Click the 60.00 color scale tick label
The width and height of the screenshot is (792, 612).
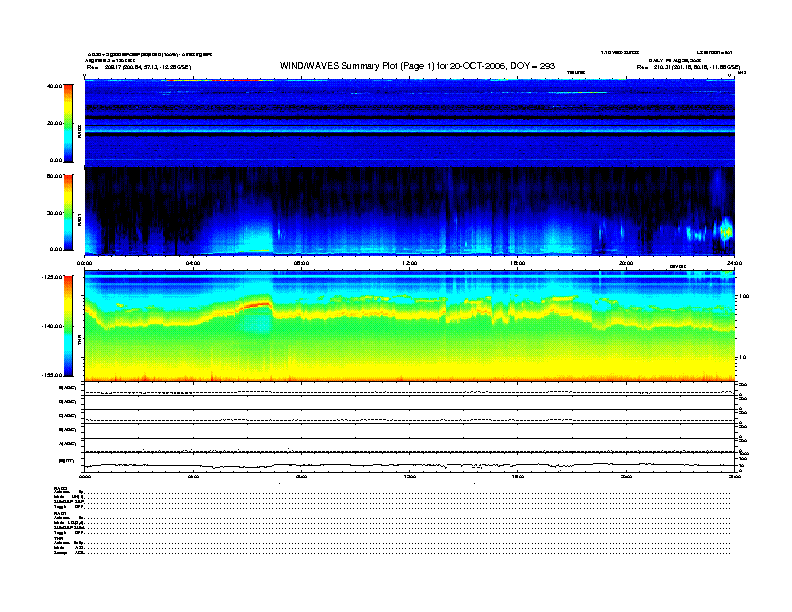pos(54,176)
